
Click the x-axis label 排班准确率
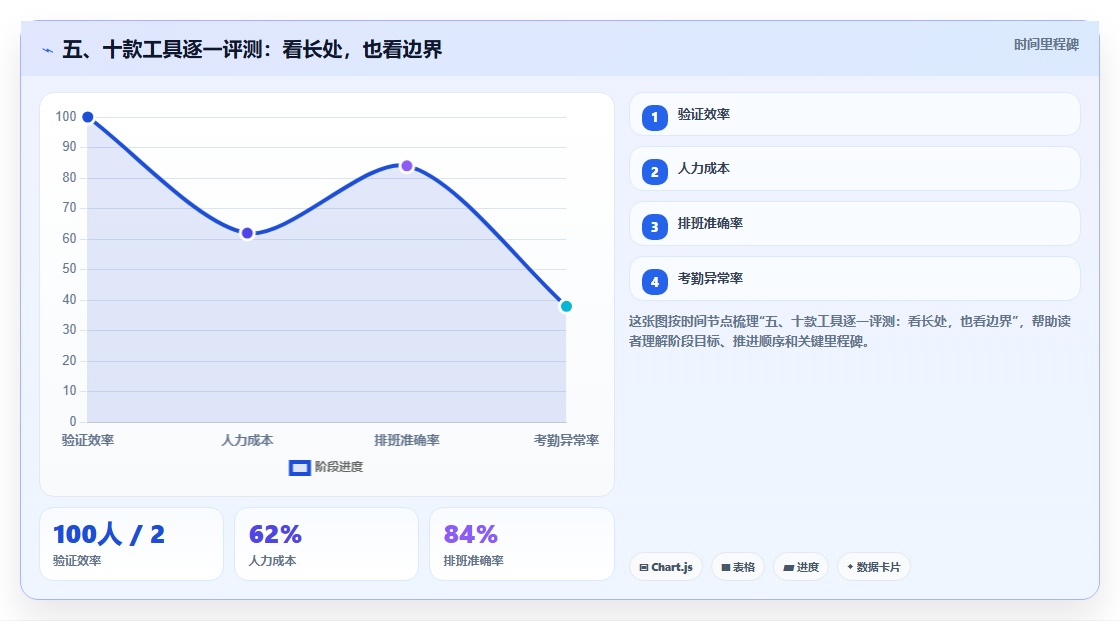tap(406, 440)
